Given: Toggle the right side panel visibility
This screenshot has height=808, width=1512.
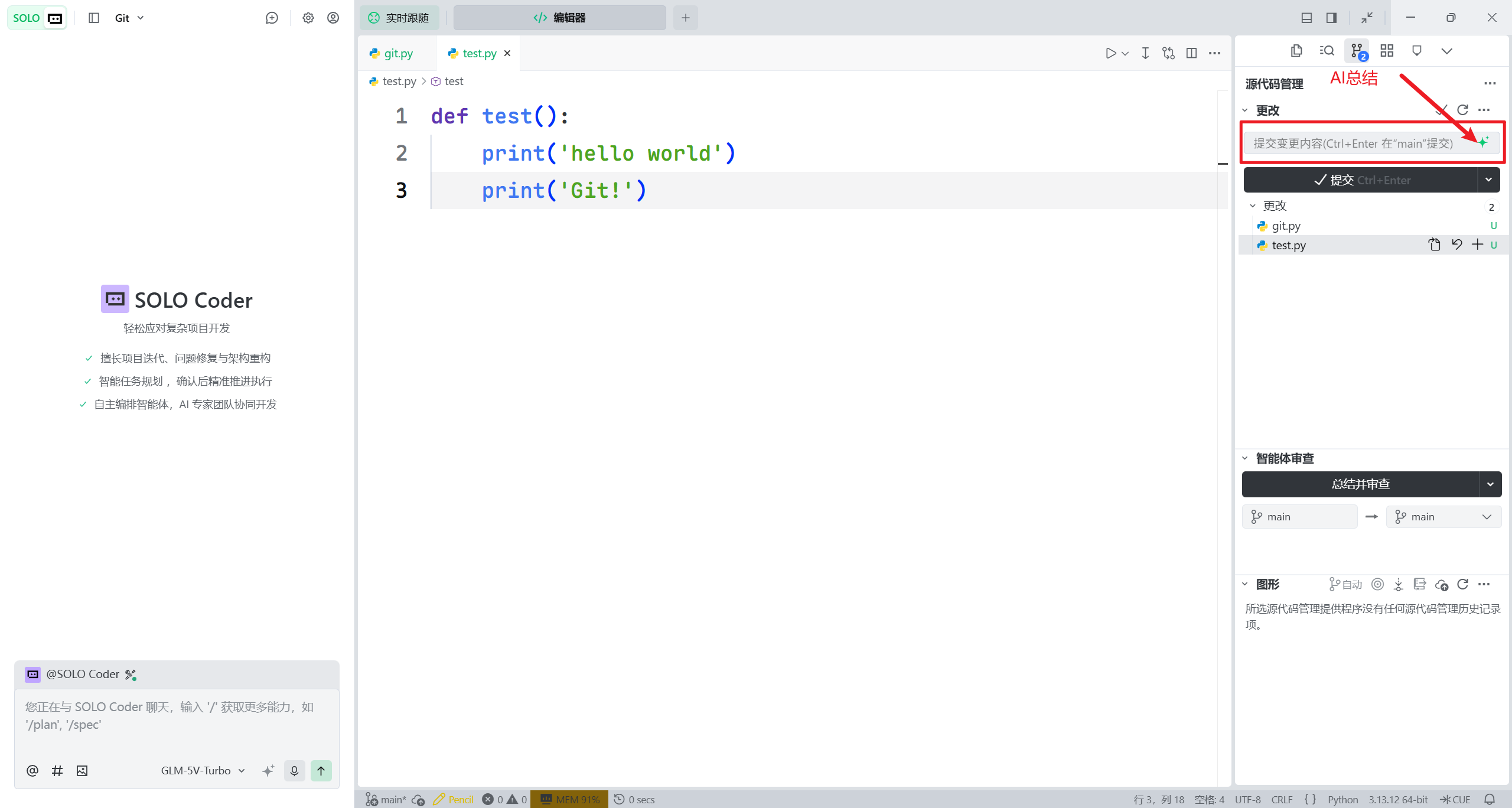Looking at the screenshot, I should point(1331,18).
